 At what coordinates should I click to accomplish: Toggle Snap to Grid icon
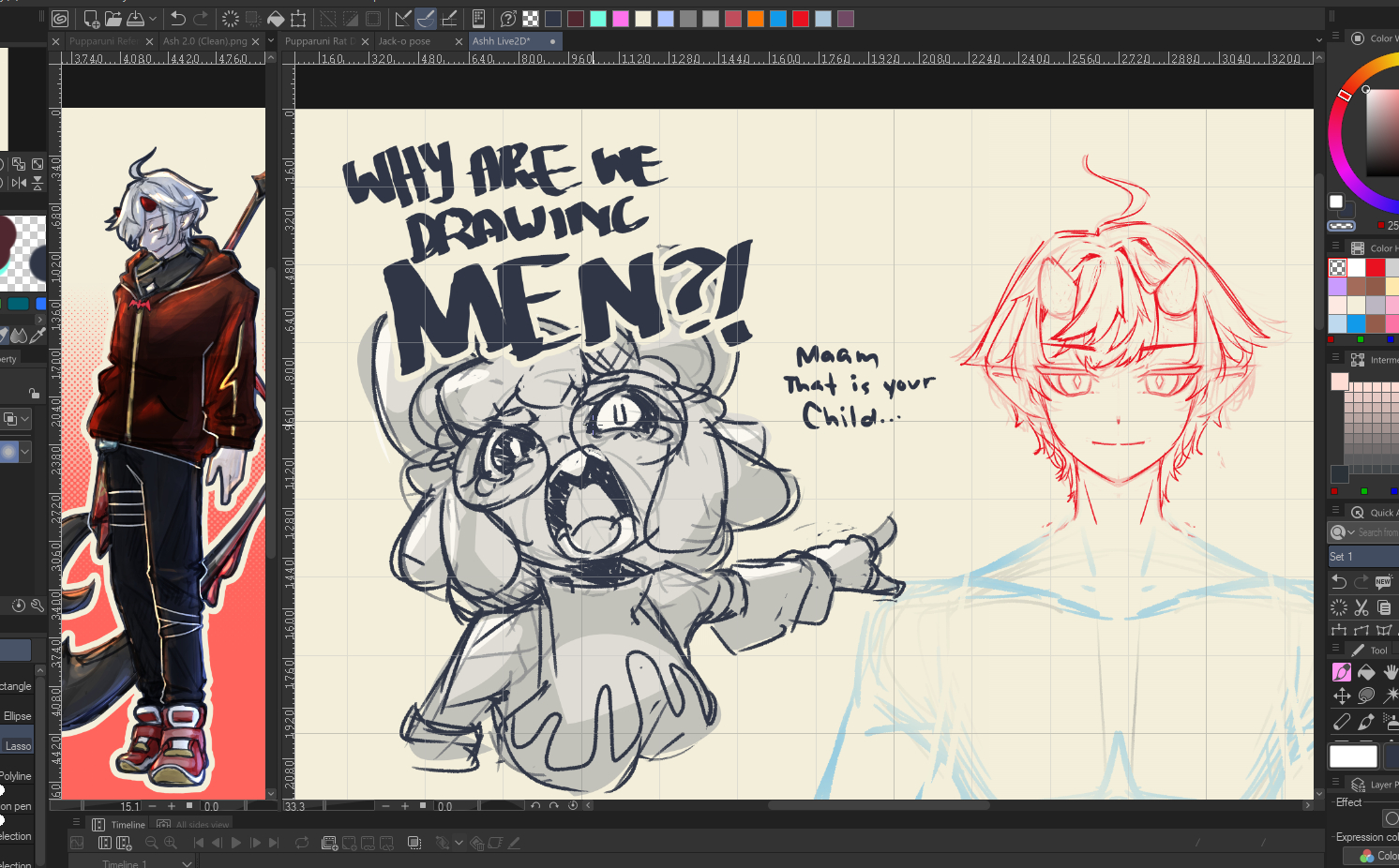click(449, 19)
